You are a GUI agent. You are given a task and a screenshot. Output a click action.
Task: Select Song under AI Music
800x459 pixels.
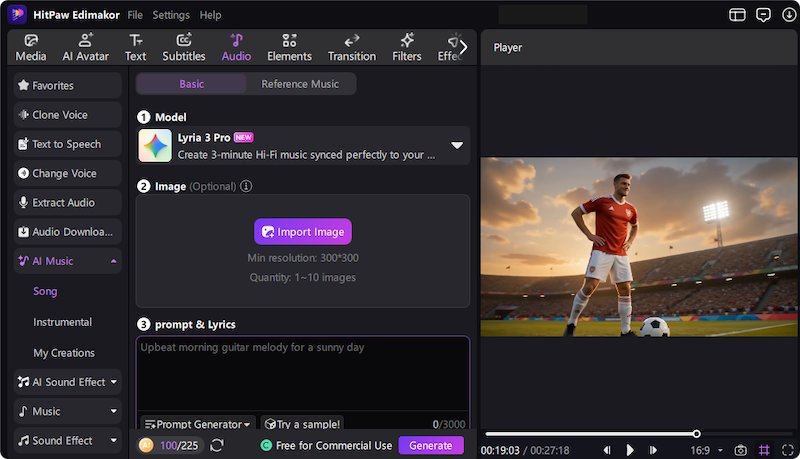pyautogui.click(x=45, y=291)
